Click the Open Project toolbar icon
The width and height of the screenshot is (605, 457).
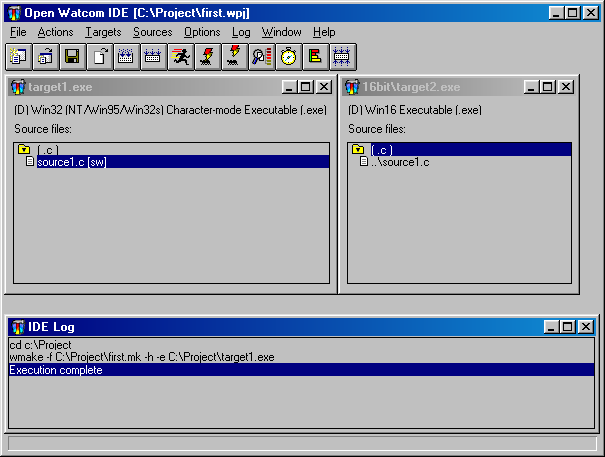[46, 57]
